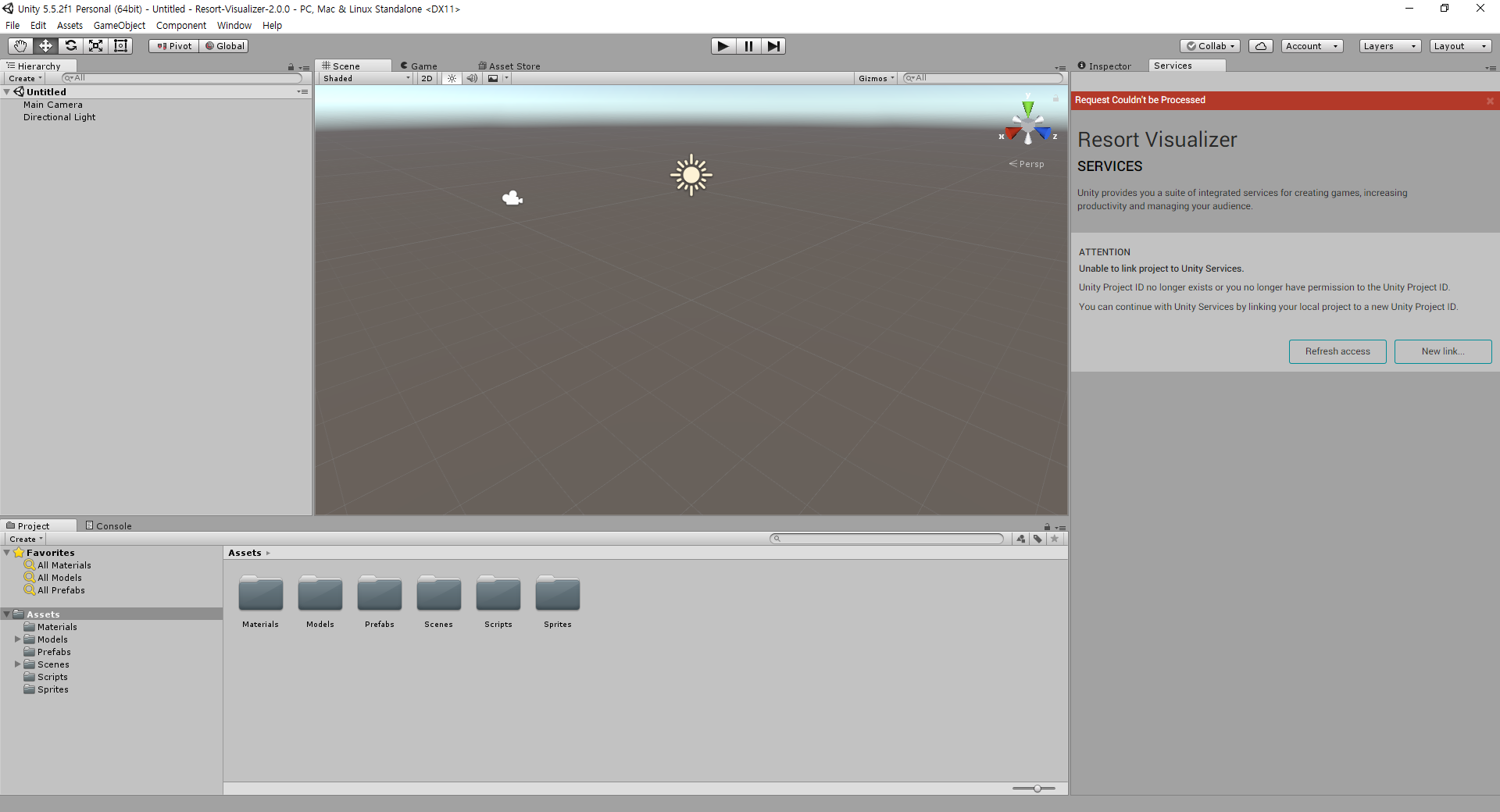Collapse the Untitled scene in Hierarchy

click(x=7, y=92)
